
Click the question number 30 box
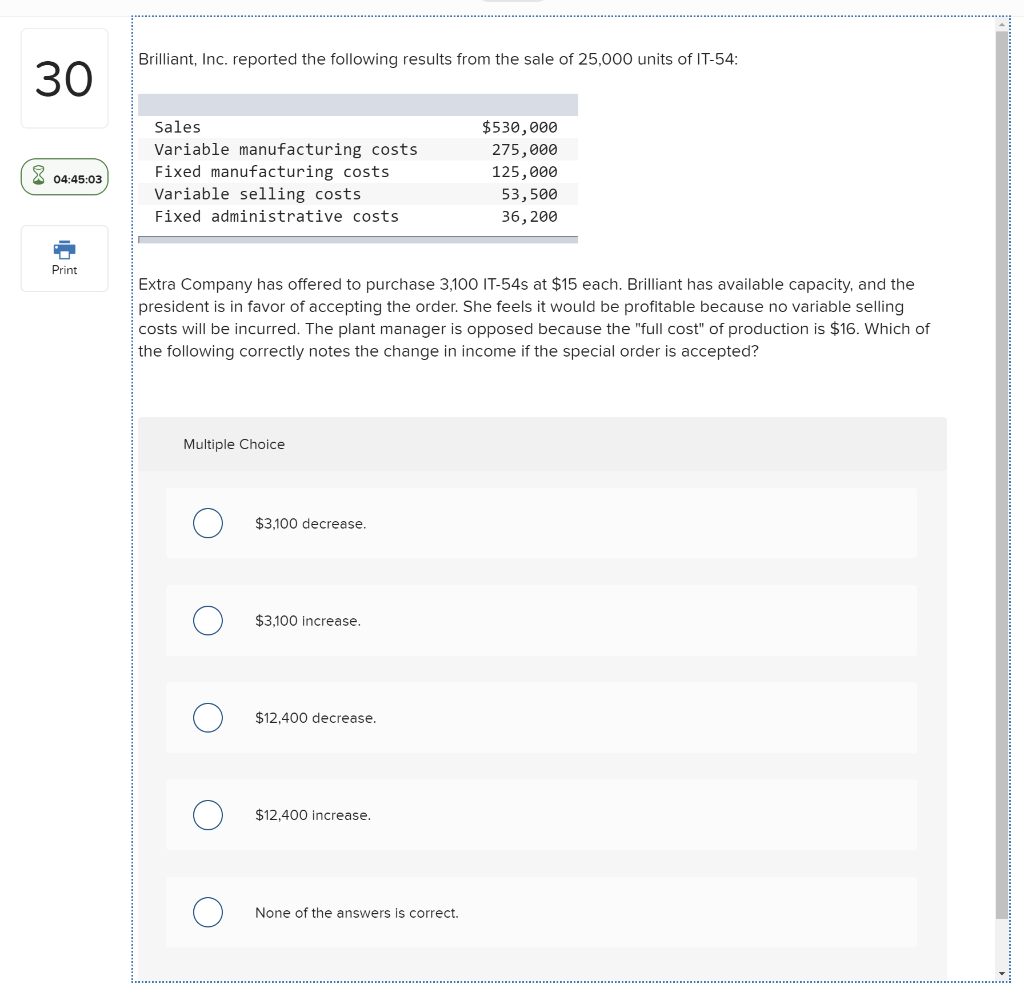65,78
